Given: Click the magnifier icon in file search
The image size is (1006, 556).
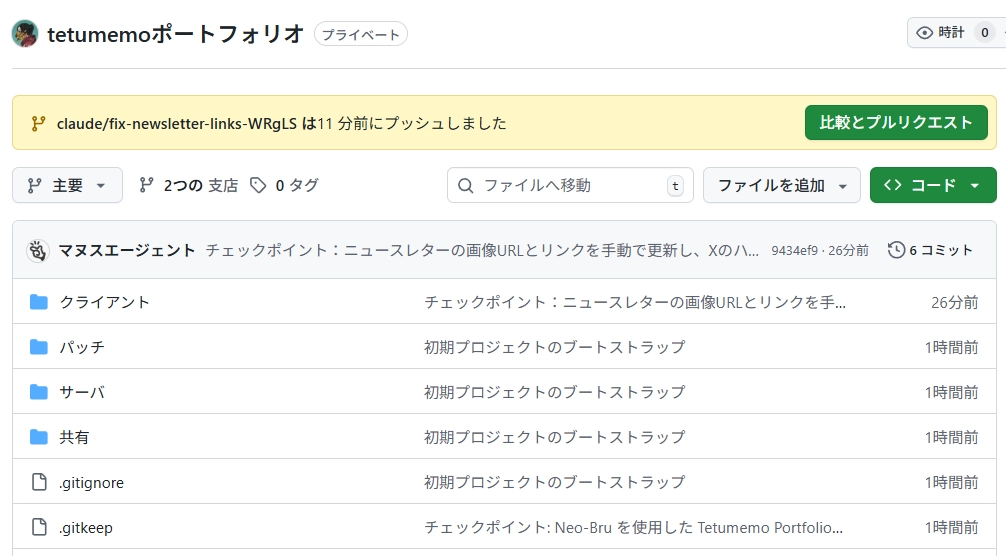Looking at the screenshot, I should click(465, 186).
